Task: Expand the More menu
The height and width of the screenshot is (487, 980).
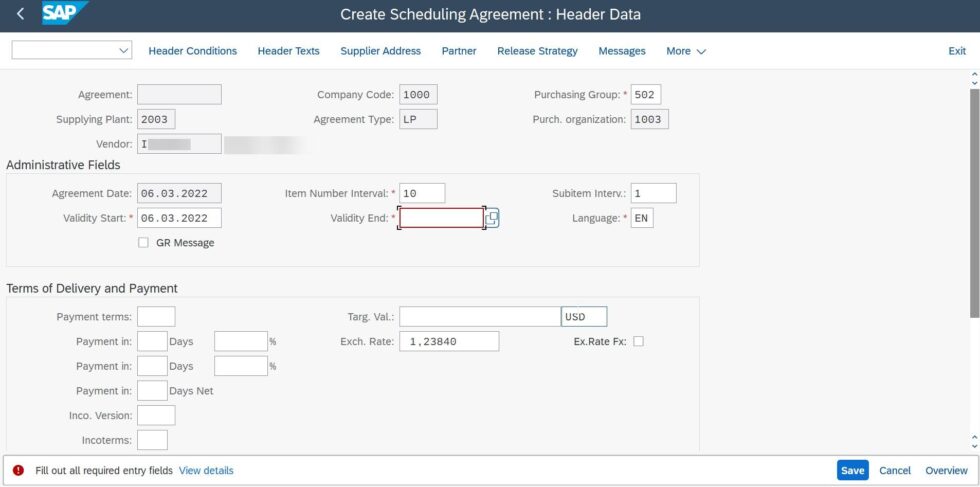Action: coord(686,51)
